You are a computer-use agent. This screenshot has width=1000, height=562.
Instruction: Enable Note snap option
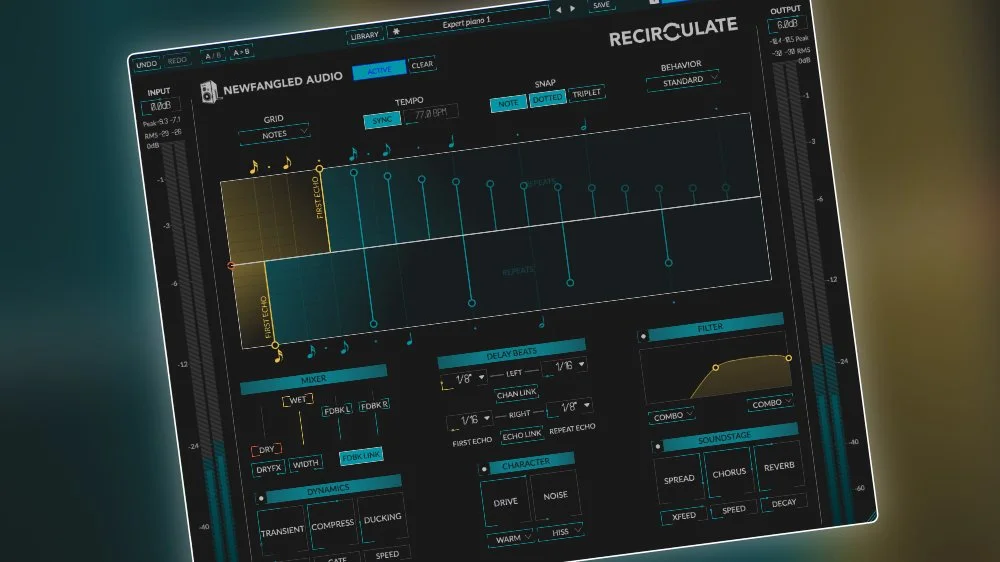click(508, 103)
